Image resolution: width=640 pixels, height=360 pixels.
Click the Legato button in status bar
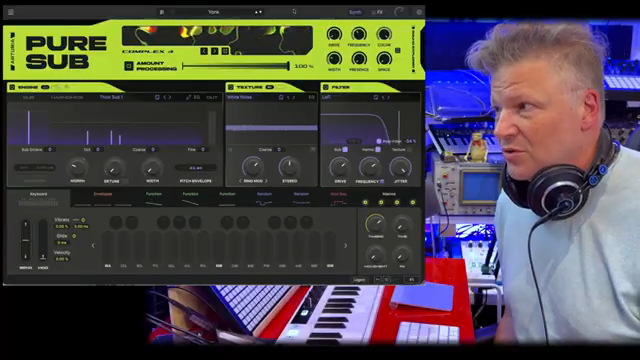click(x=359, y=280)
